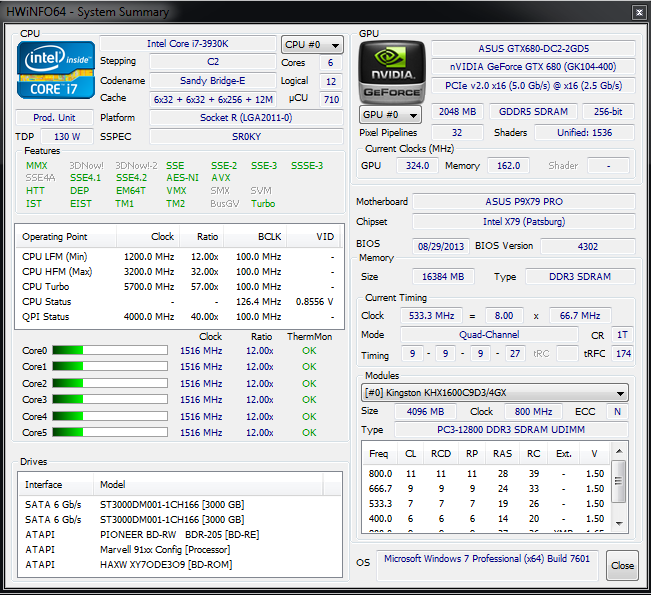Select the CPU Turbo operating point row
651x595 pixels.
(179, 287)
